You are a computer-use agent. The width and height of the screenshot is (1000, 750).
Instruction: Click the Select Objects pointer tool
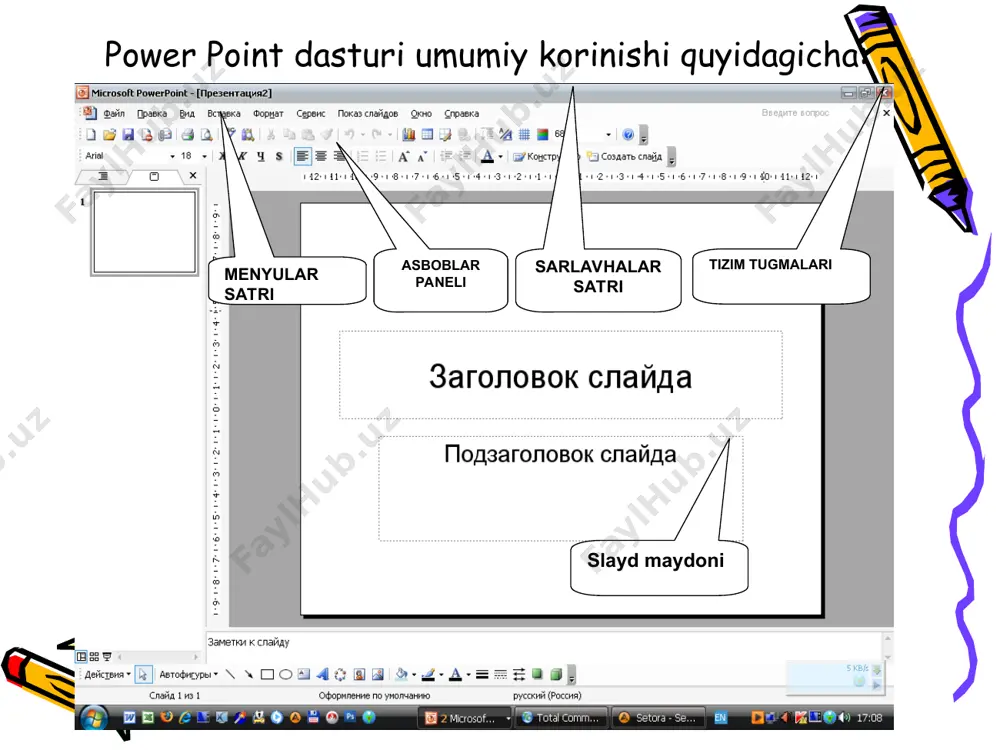[143, 674]
